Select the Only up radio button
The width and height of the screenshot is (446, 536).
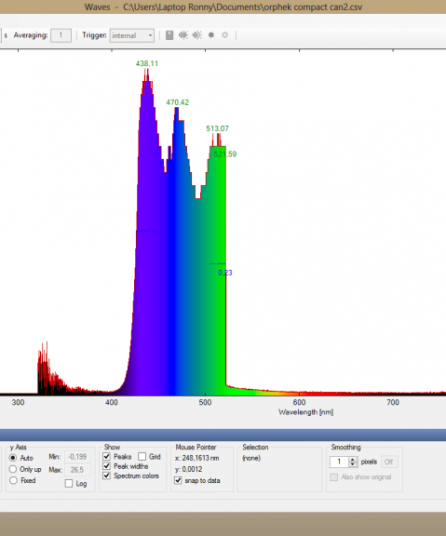pyautogui.click(x=13, y=469)
